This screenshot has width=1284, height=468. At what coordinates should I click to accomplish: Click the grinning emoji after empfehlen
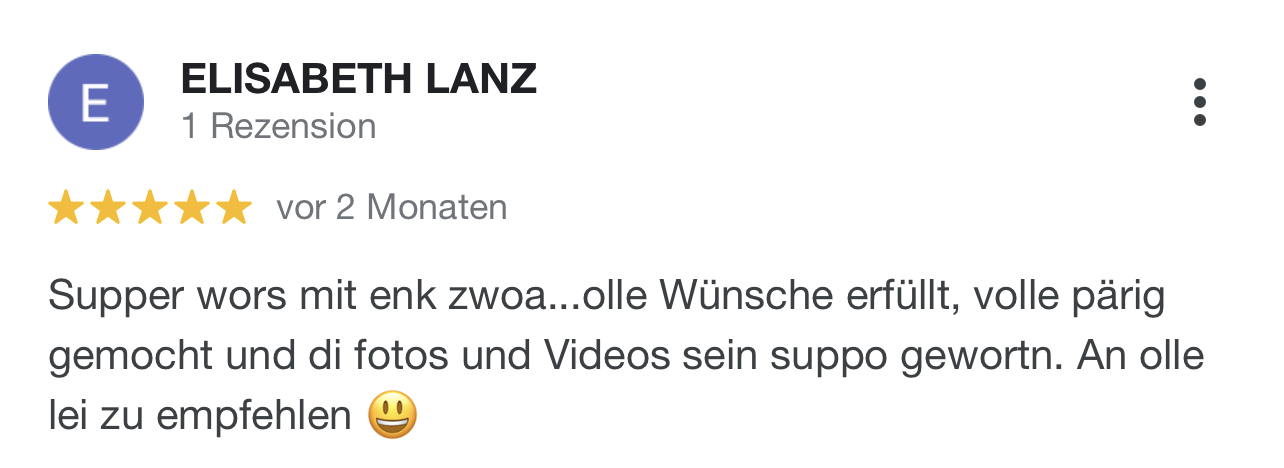tap(392, 415)
